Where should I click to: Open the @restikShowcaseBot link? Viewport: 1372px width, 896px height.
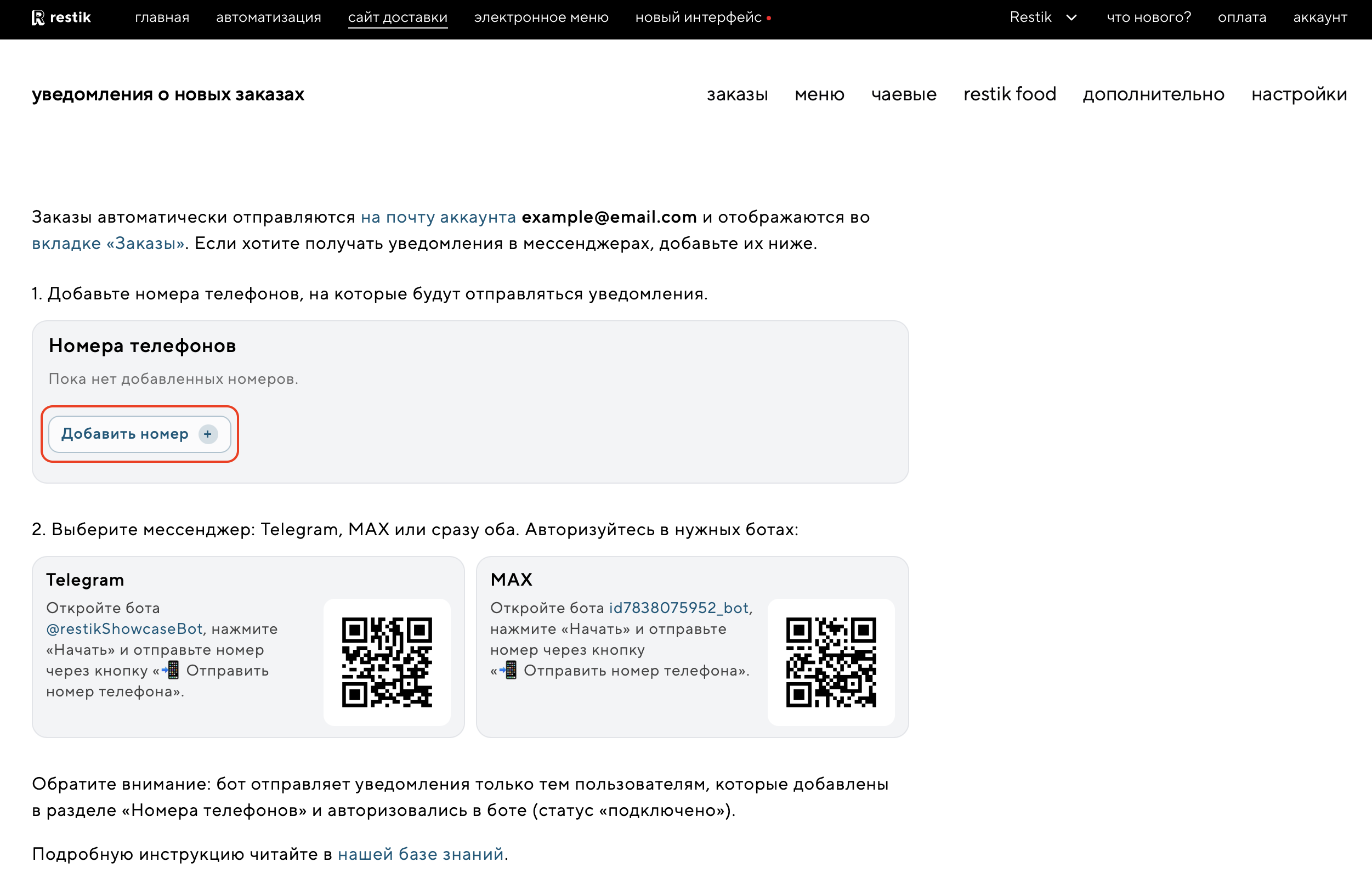click(124, 628)
